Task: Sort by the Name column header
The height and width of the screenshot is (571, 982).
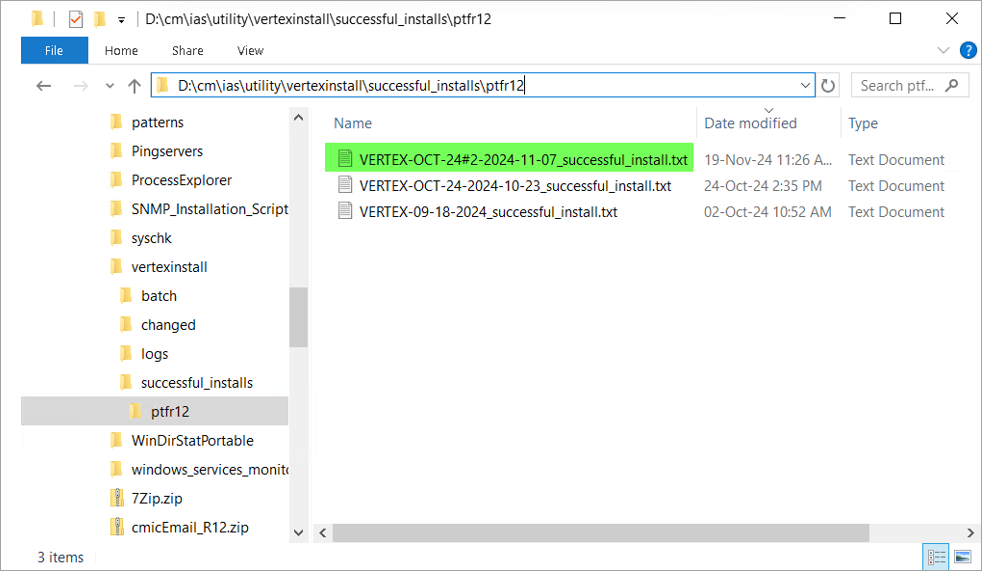Action: pyautogui.click(x=353, y=123)
